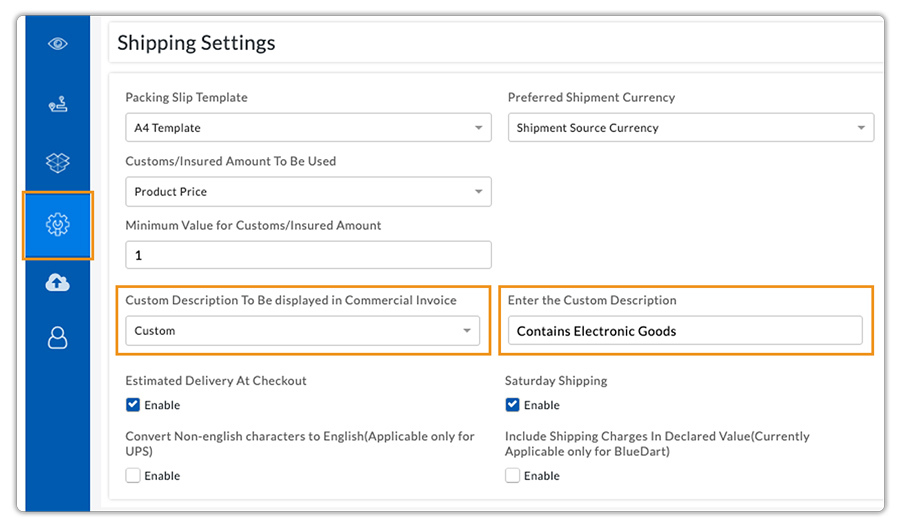Enable Convert Non-english characters to English checkbox

pos(133,475)
